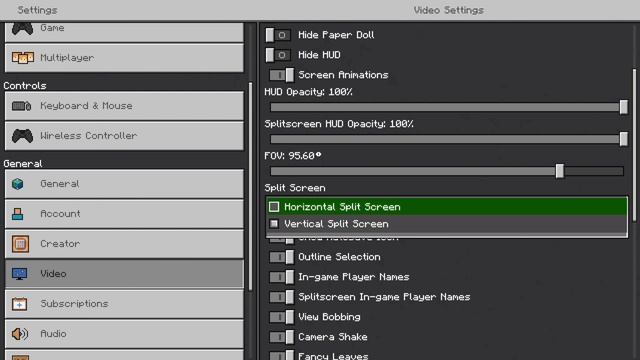Viewport: 640px width, 360px height.
Task: Go to General settings label
Action: click(60, 184)
